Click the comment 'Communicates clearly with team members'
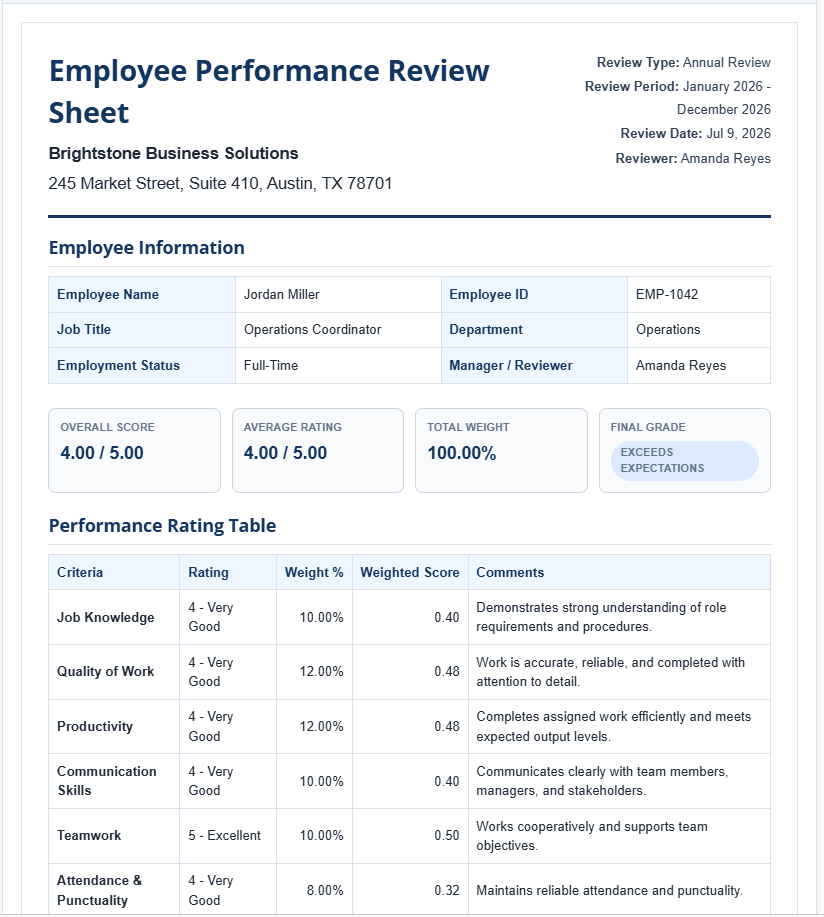This screenshot has width=824, height=917. point(619,781)
